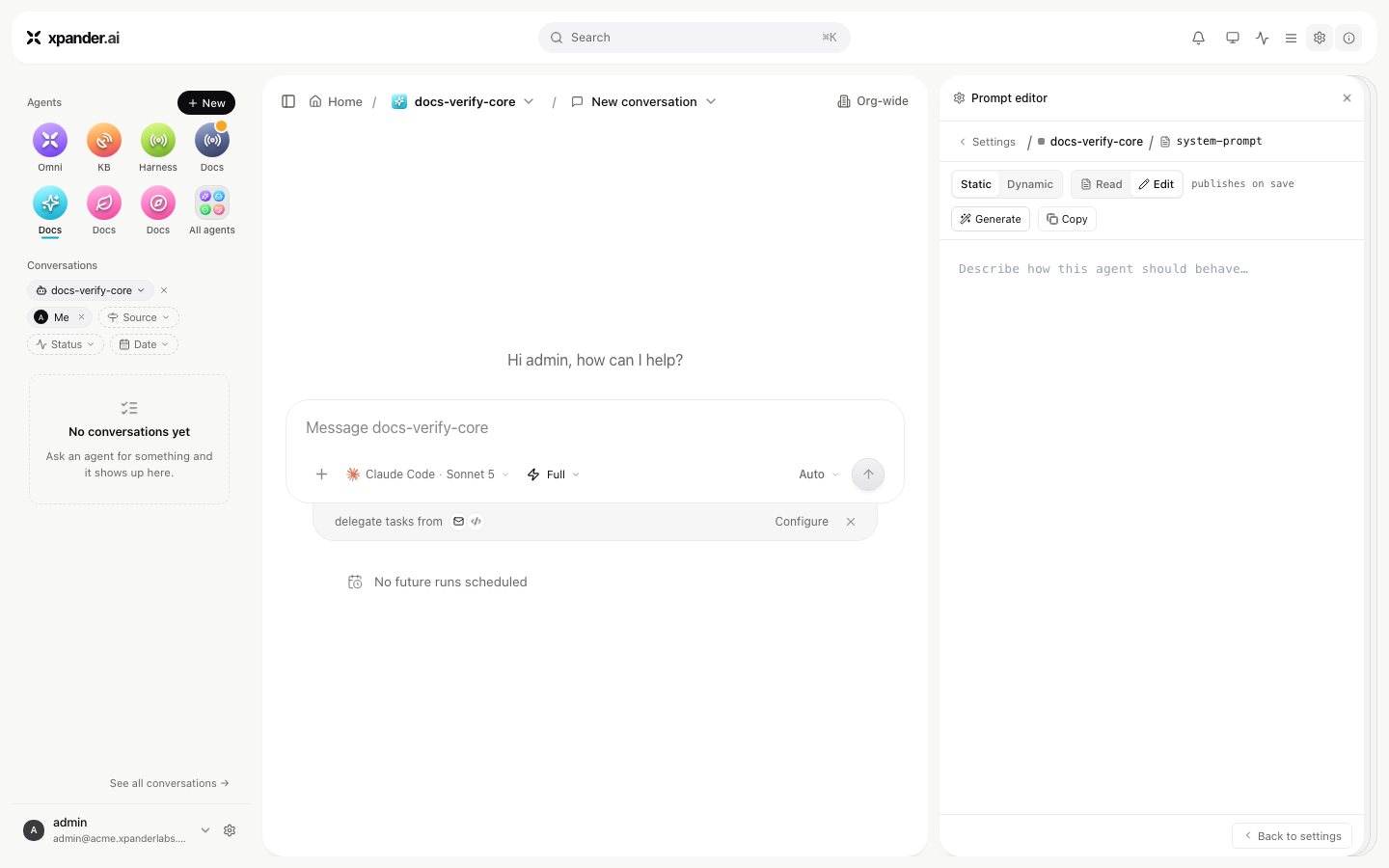Click the settings gear in top bar
1389x868 pixels.
(1320, 38)
